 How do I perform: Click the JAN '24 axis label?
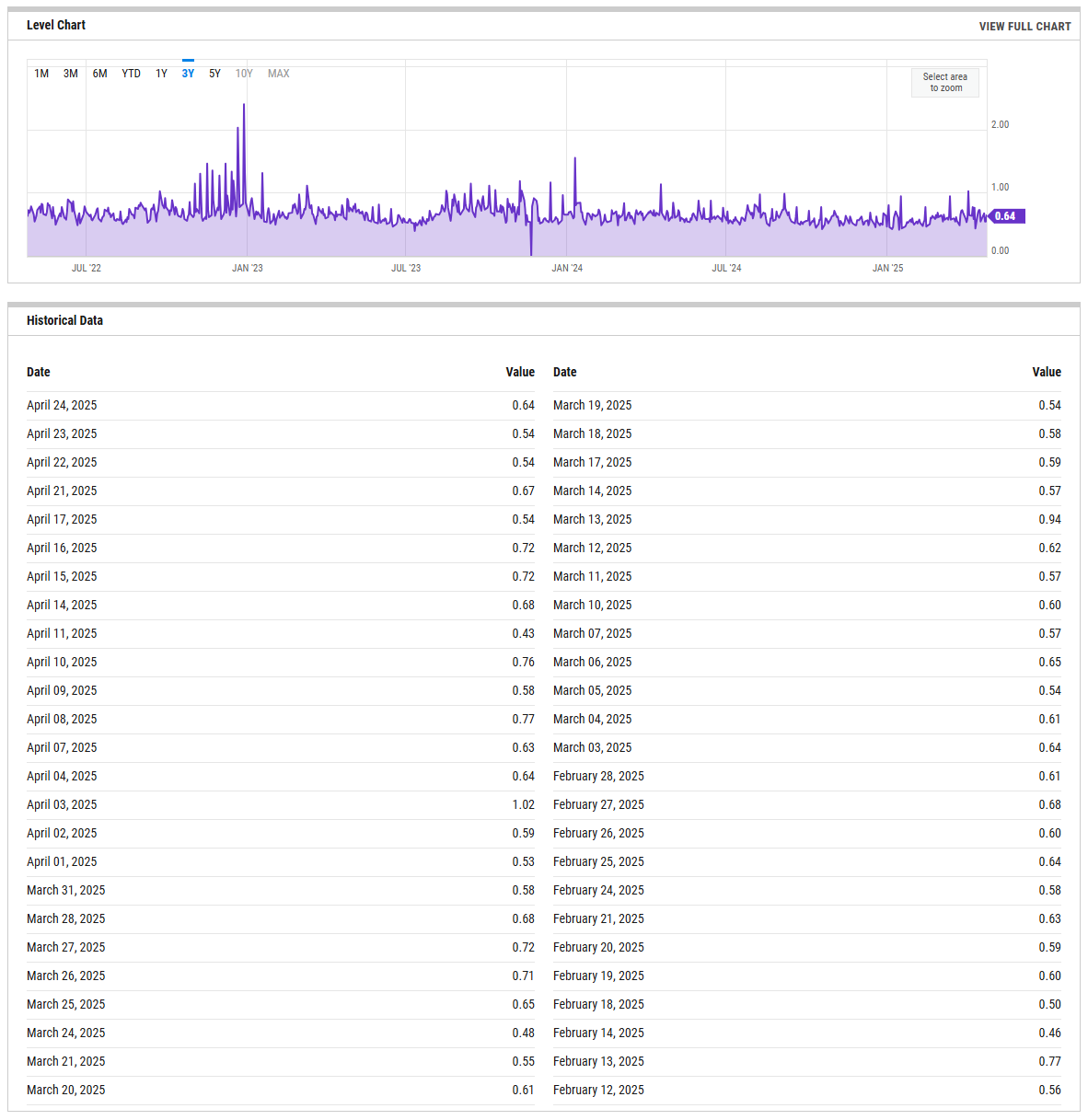point(567,269)
